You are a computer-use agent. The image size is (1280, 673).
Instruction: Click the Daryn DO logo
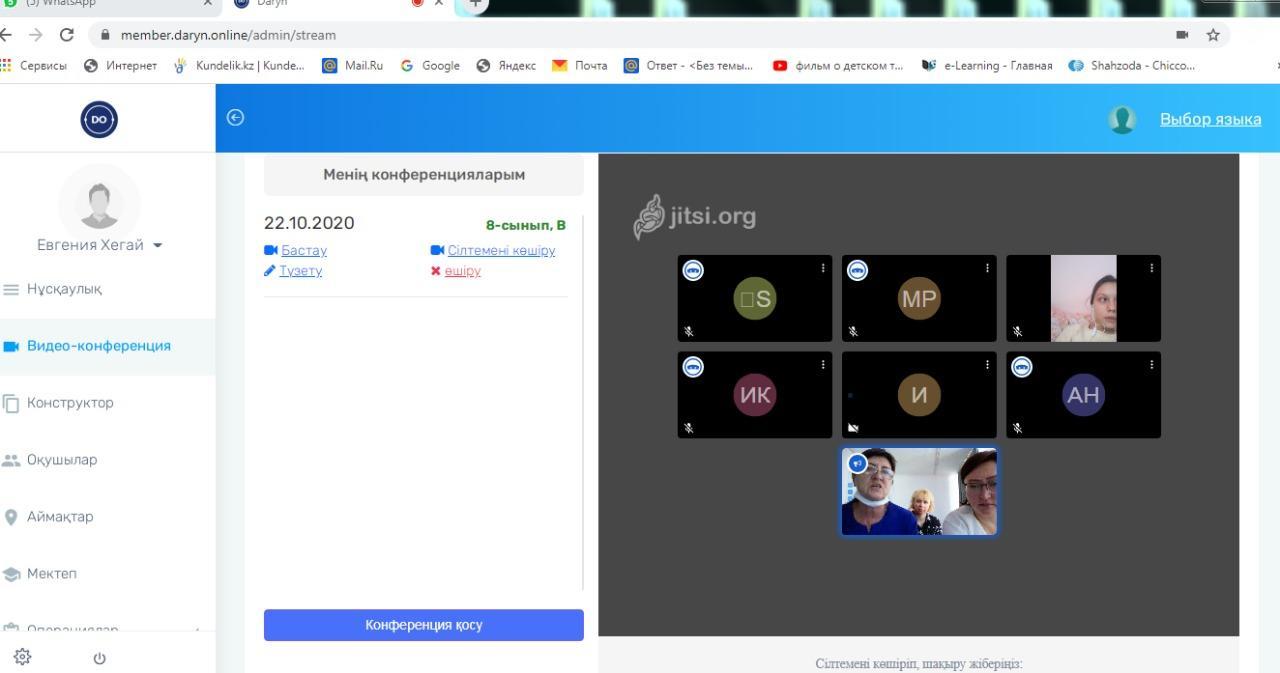[99, 119]
